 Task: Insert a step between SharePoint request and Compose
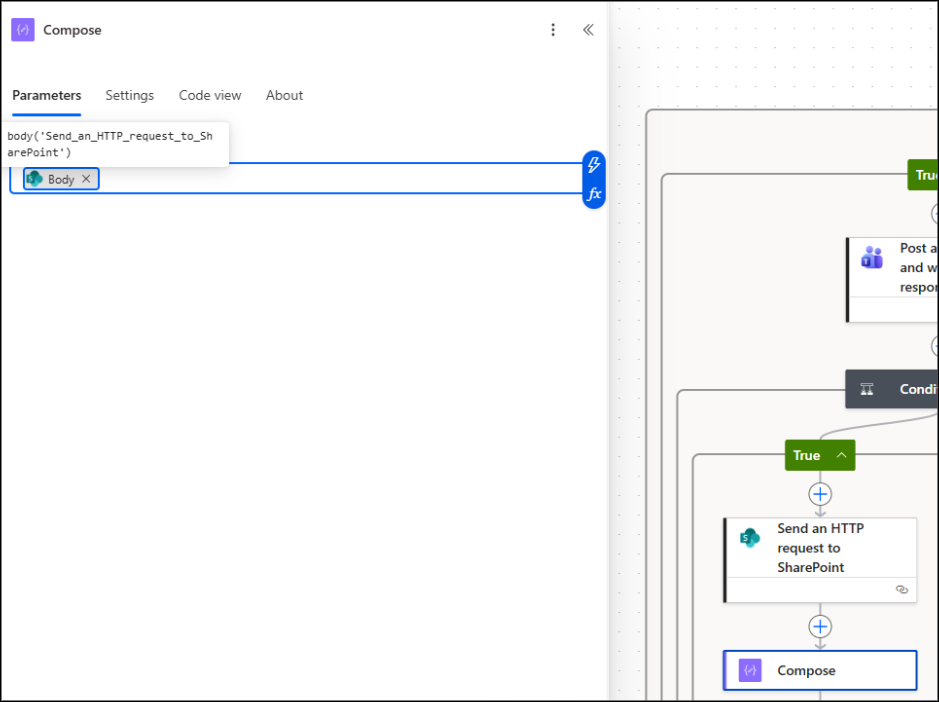820,627
